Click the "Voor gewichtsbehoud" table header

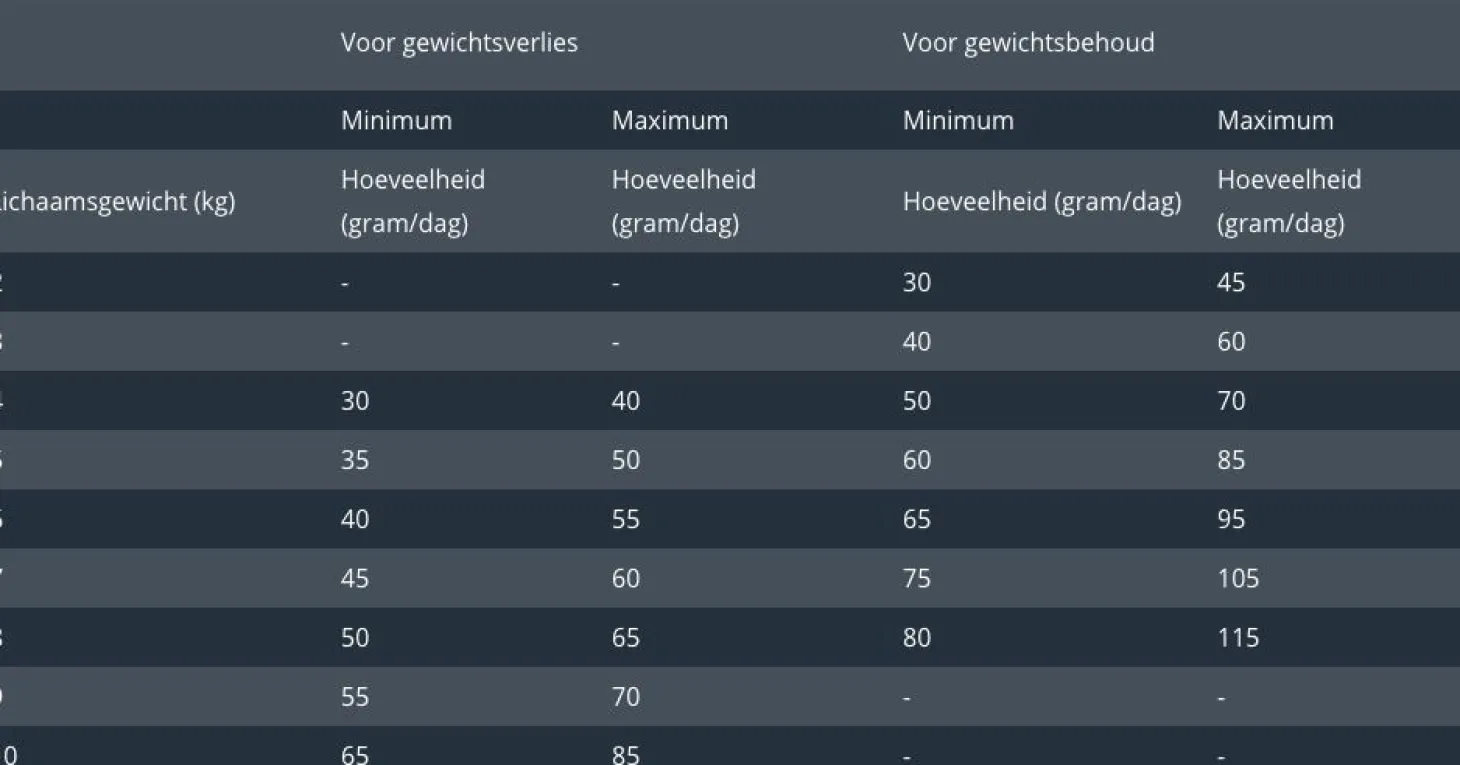(1028, 43)
